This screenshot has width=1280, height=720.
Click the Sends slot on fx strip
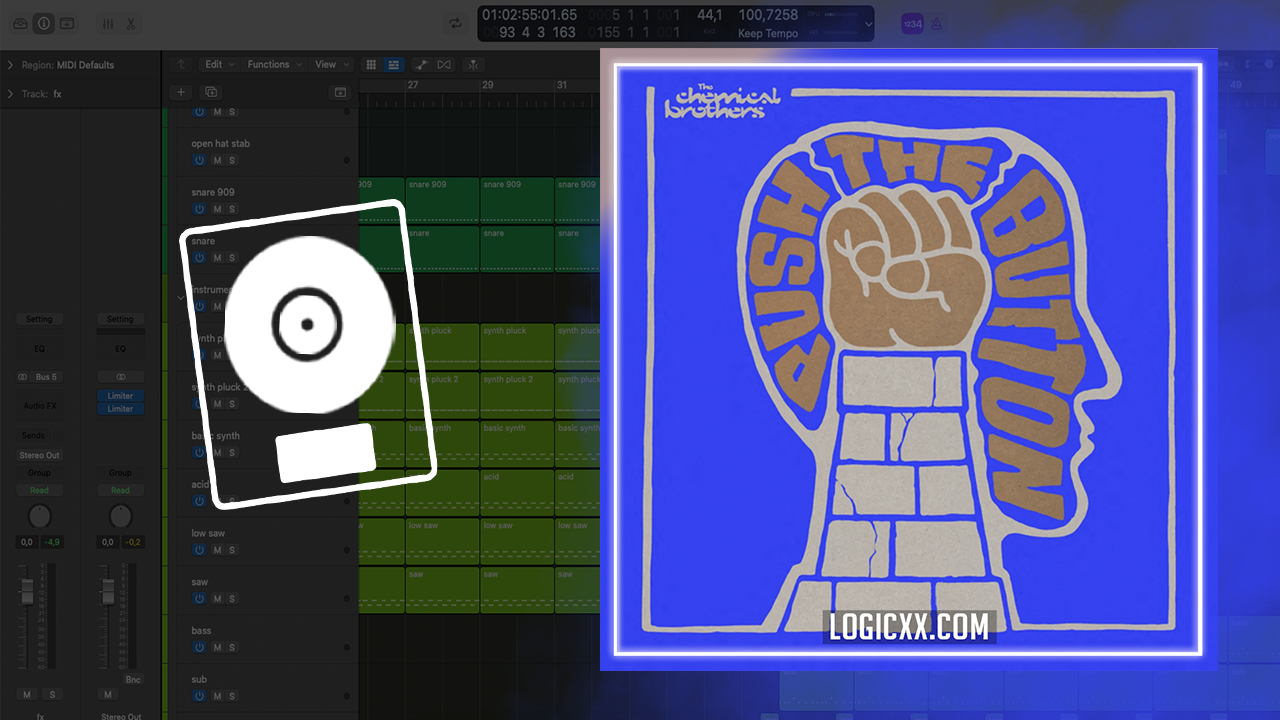pos(33,436)
